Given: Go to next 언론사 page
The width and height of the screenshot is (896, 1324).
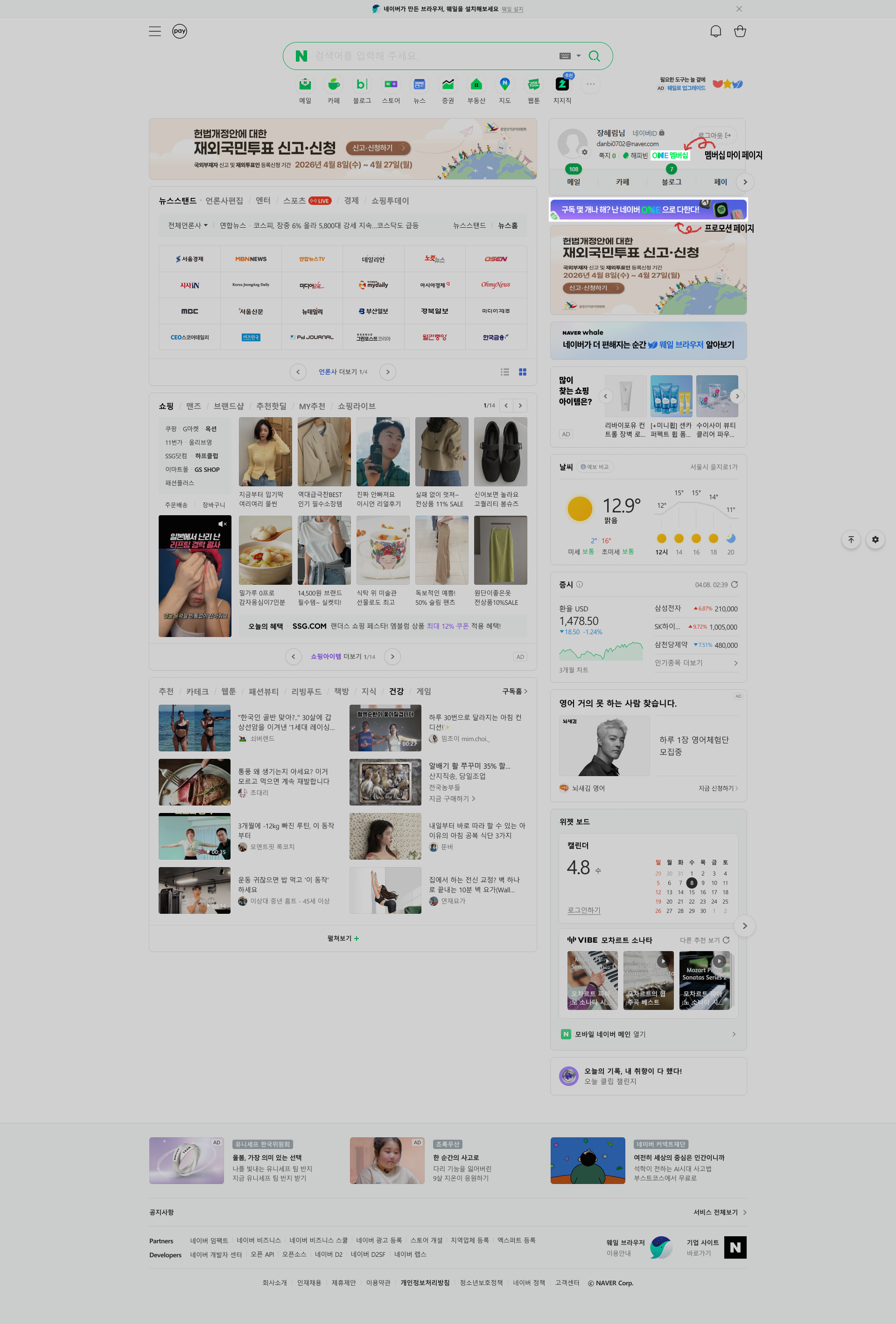Looking at the screenshot, I should (388, 372).
